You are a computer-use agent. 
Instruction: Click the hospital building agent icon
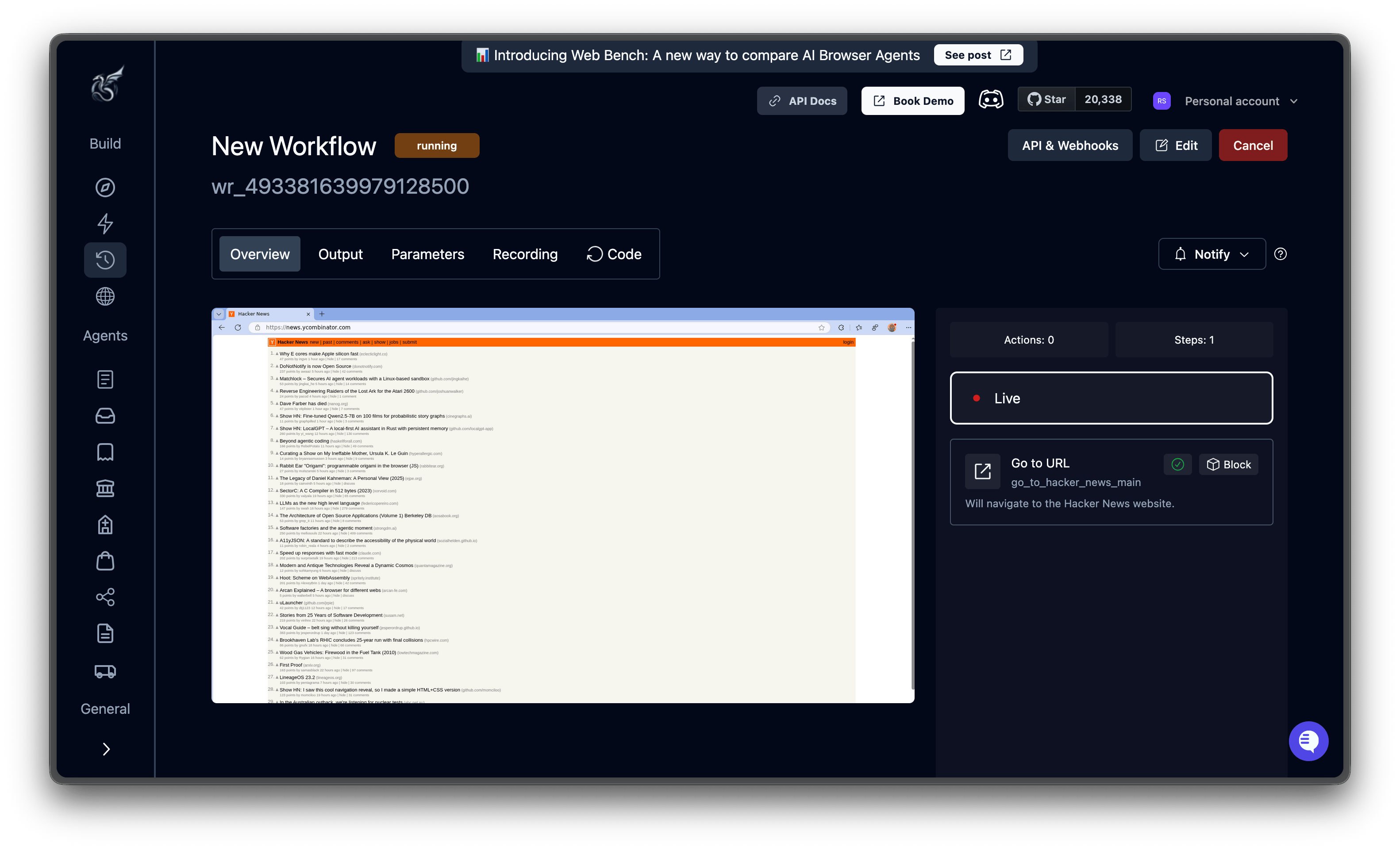click(x=105, y=525)
